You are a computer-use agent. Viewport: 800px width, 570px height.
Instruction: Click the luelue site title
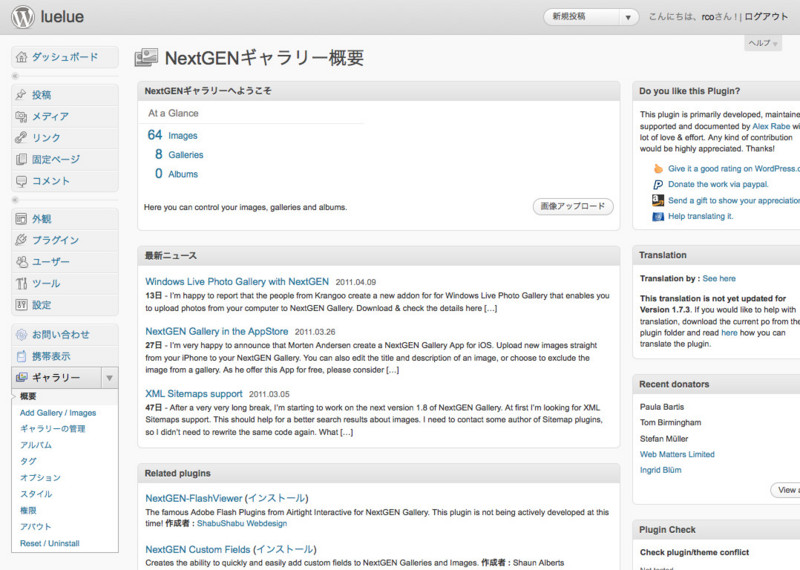62,16
